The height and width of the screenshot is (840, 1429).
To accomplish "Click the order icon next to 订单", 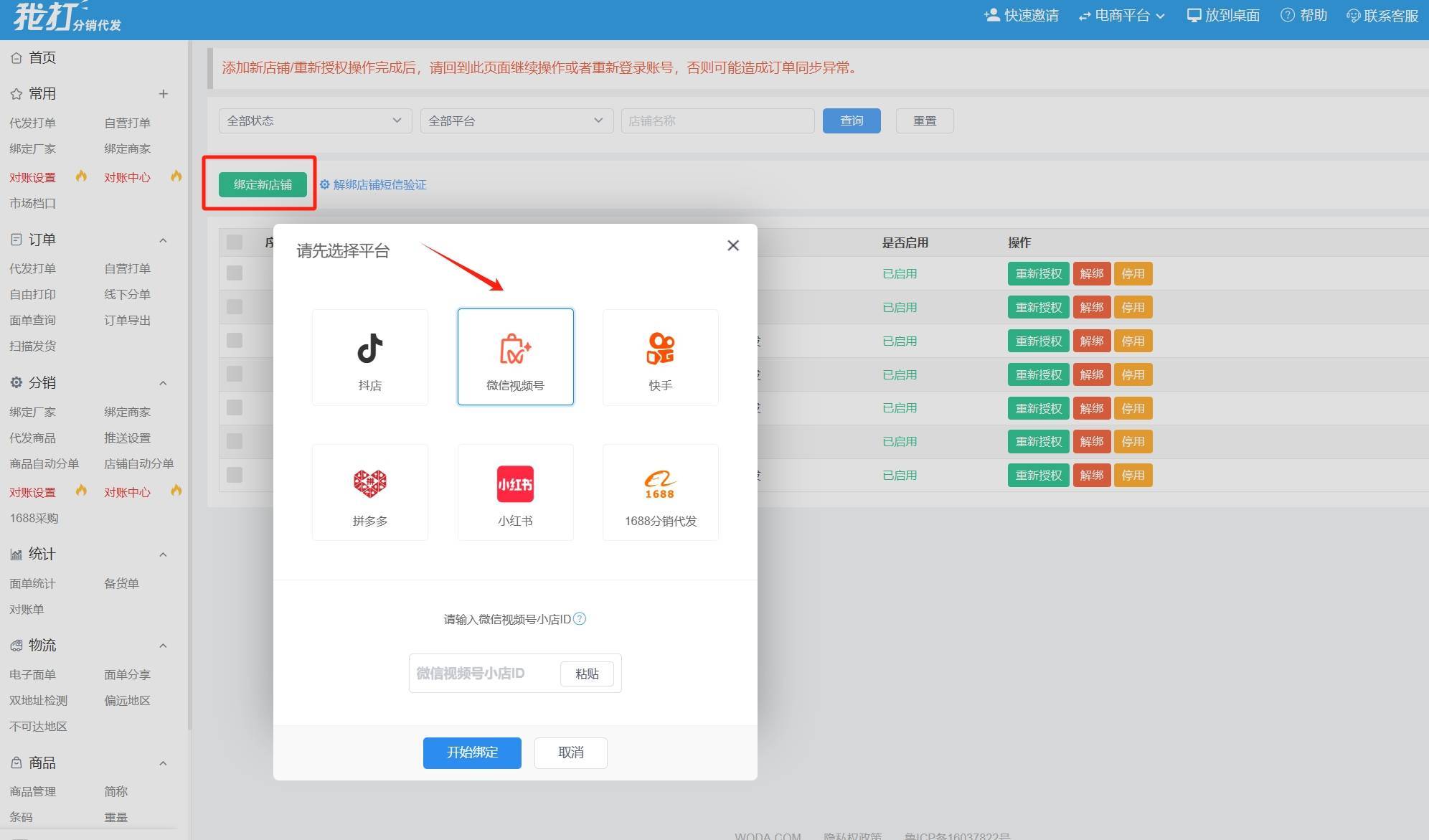I will 16,240.
